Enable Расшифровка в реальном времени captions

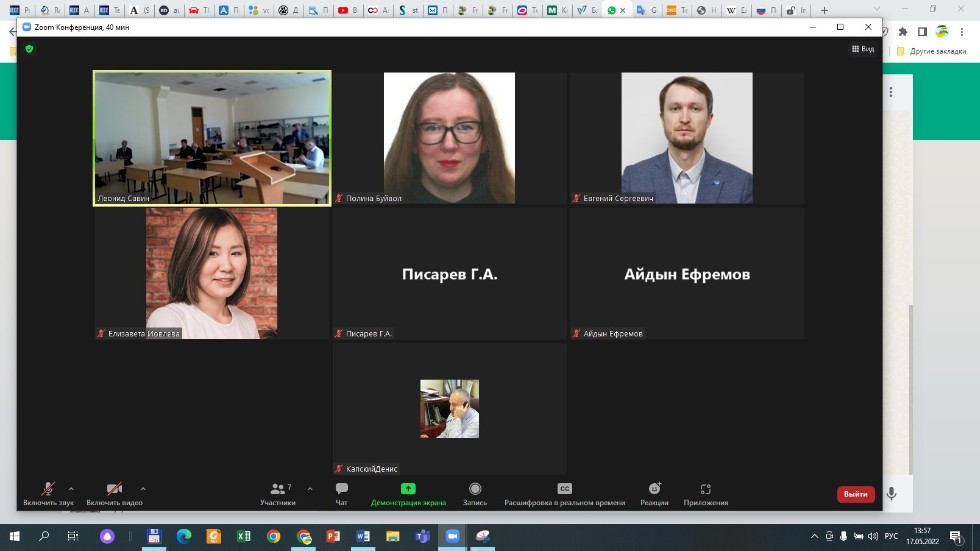click(564, 490)
